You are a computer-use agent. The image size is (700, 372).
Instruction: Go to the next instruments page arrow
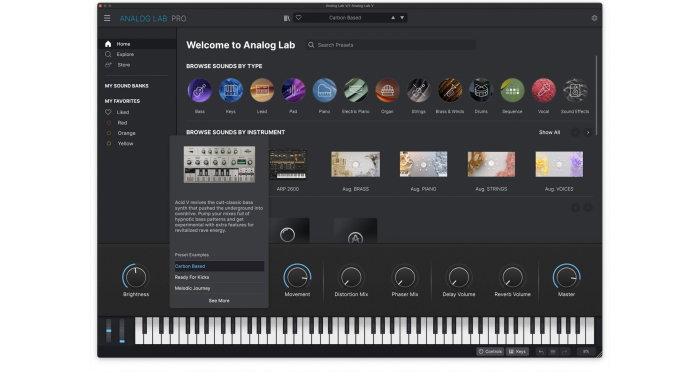(x=588, y=133)
